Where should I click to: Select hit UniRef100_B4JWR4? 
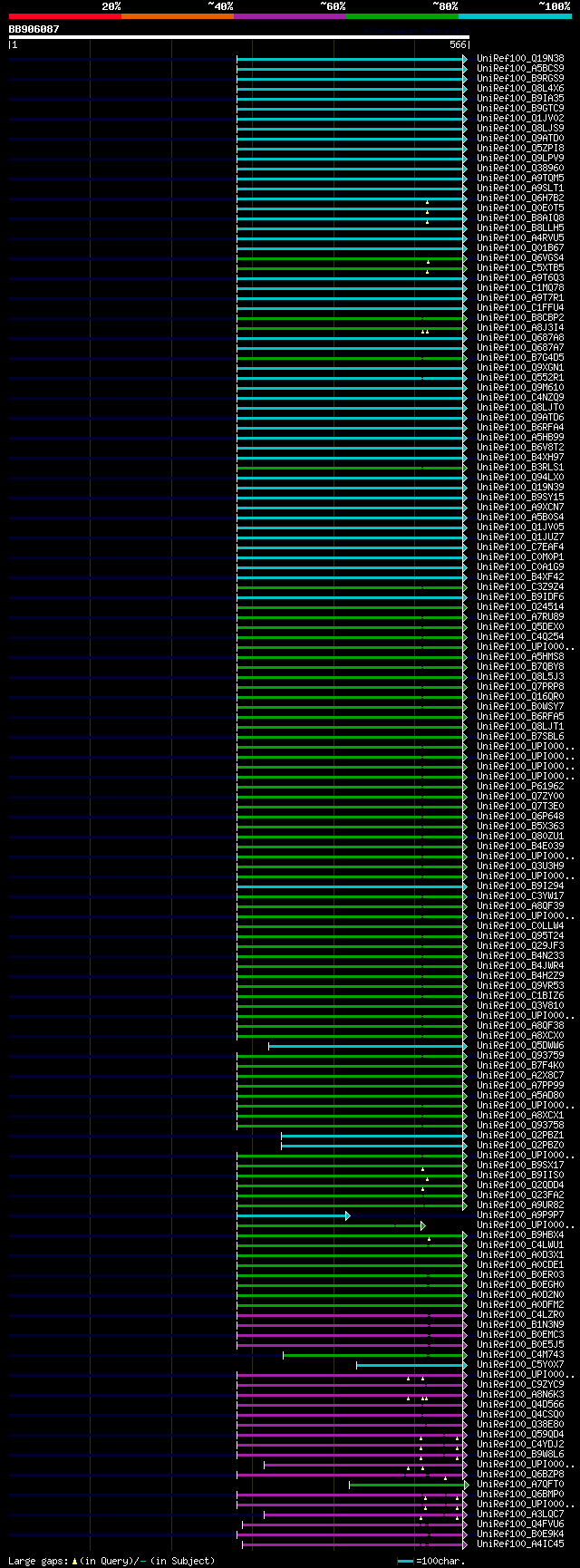click(x=520, y=965)
